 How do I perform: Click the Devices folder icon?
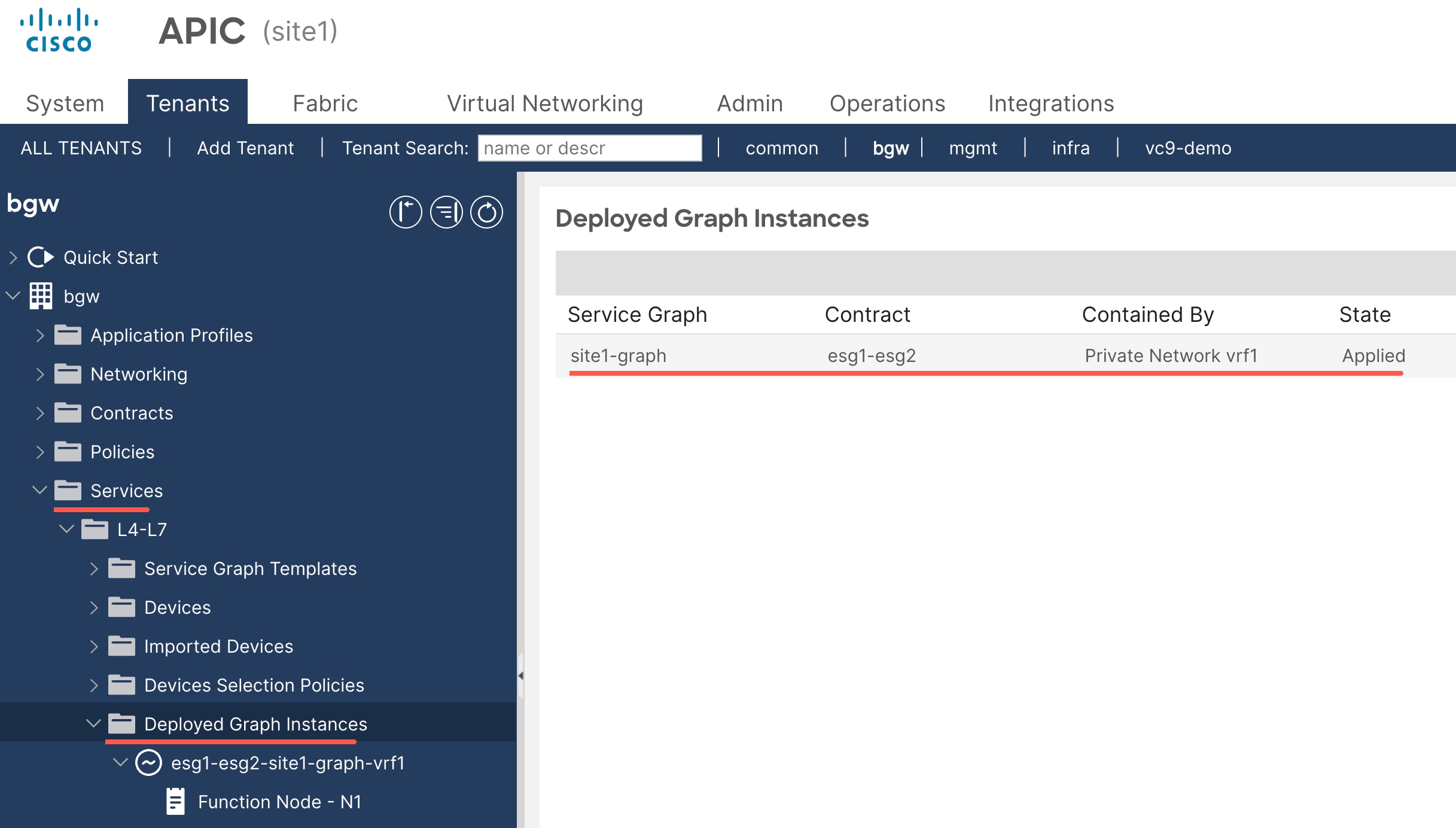121,607
